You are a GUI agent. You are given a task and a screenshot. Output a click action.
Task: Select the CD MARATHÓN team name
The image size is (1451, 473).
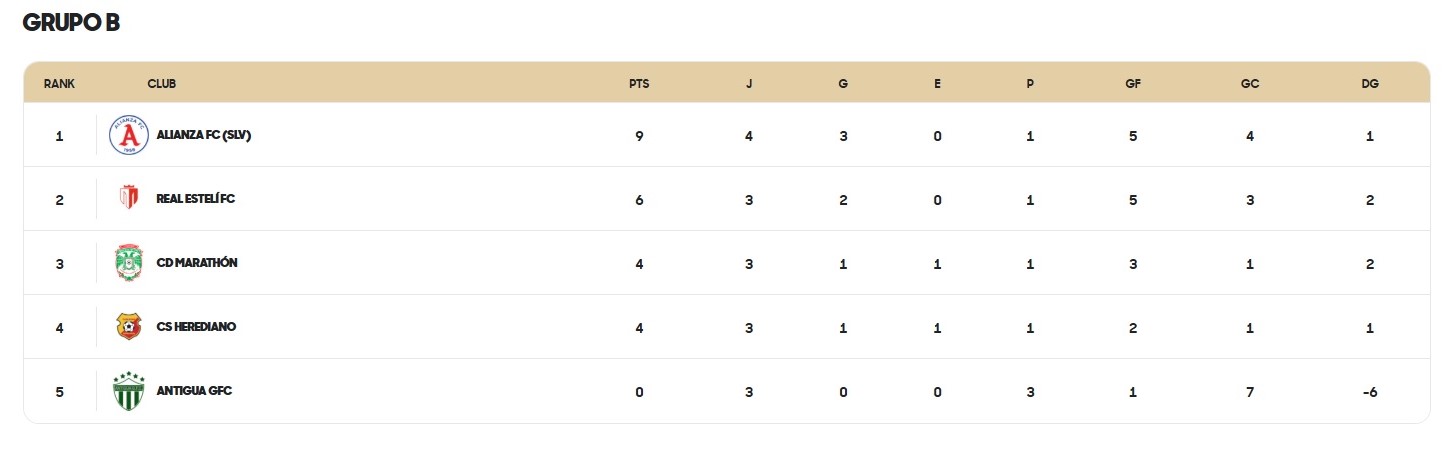pos(197,263)
